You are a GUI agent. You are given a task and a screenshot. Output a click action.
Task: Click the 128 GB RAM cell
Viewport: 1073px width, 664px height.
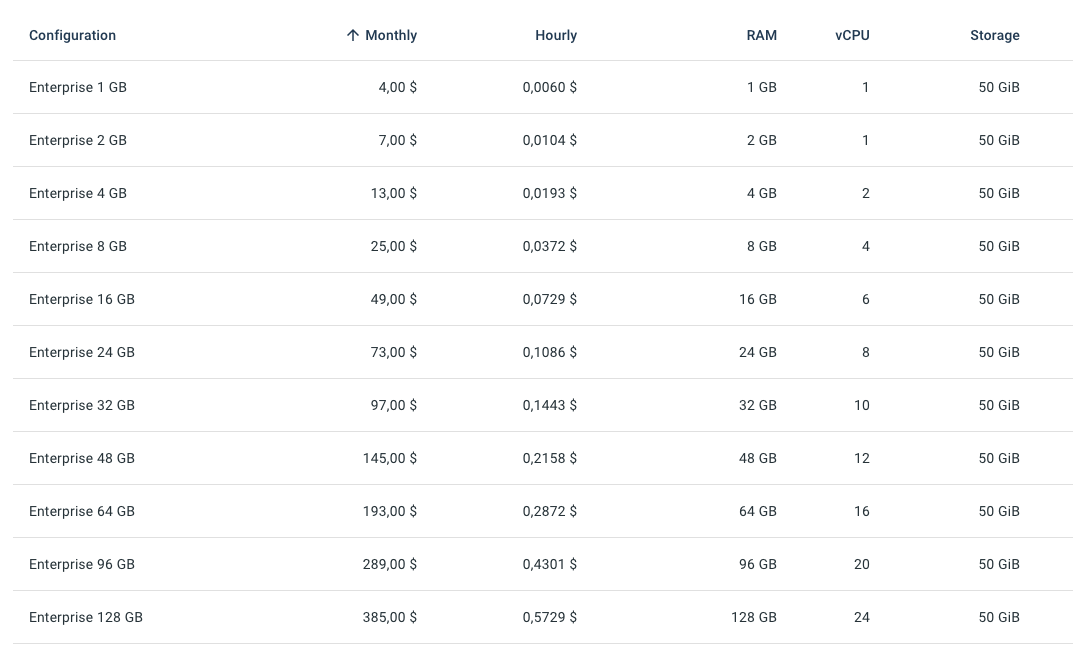753,617
